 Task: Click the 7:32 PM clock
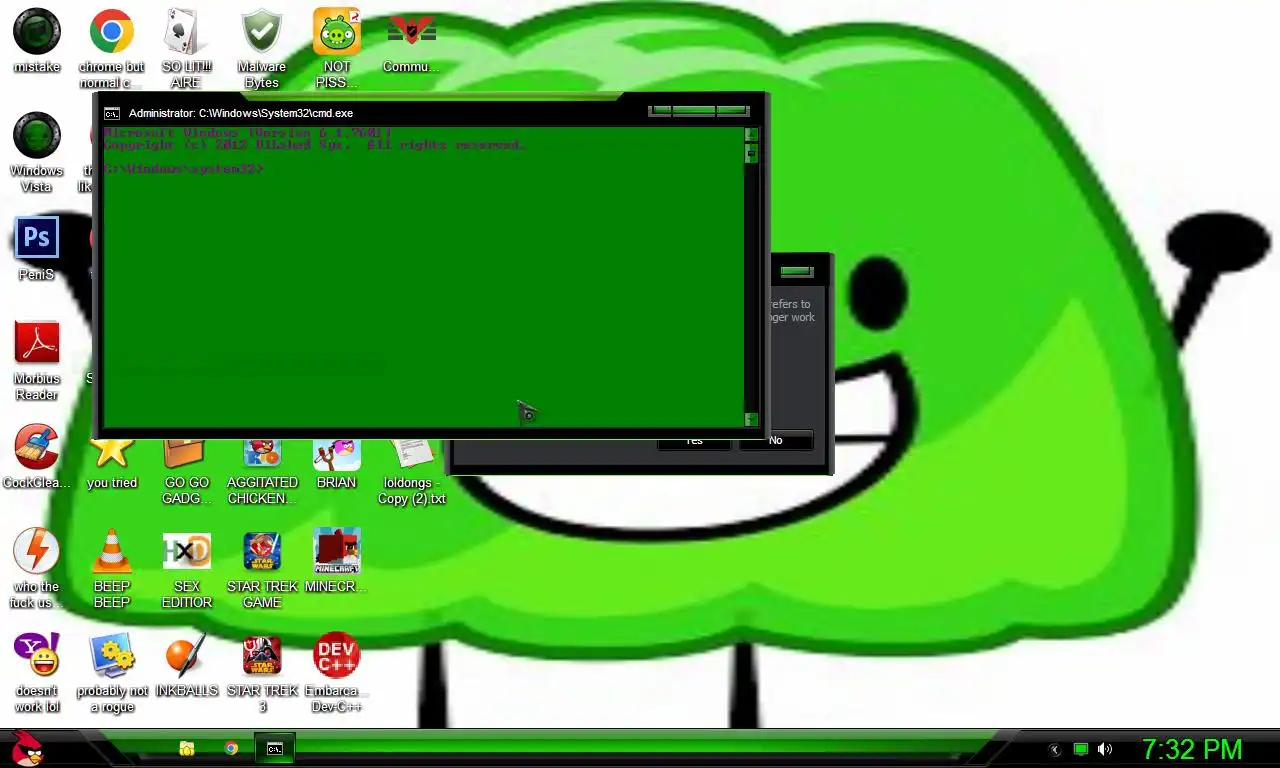tap(1192, 749)
